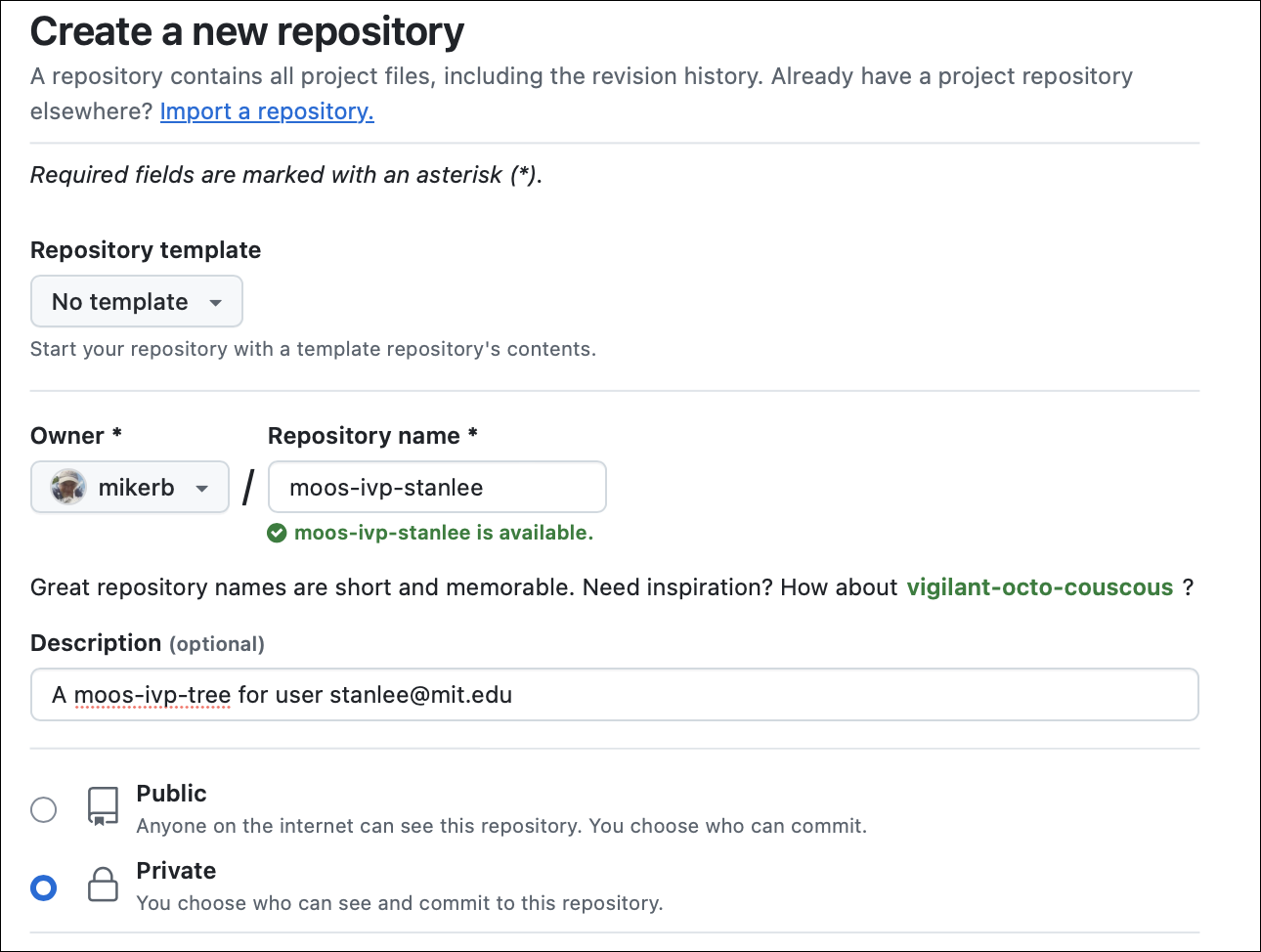Click the Repository name input field

pos(437,487)
